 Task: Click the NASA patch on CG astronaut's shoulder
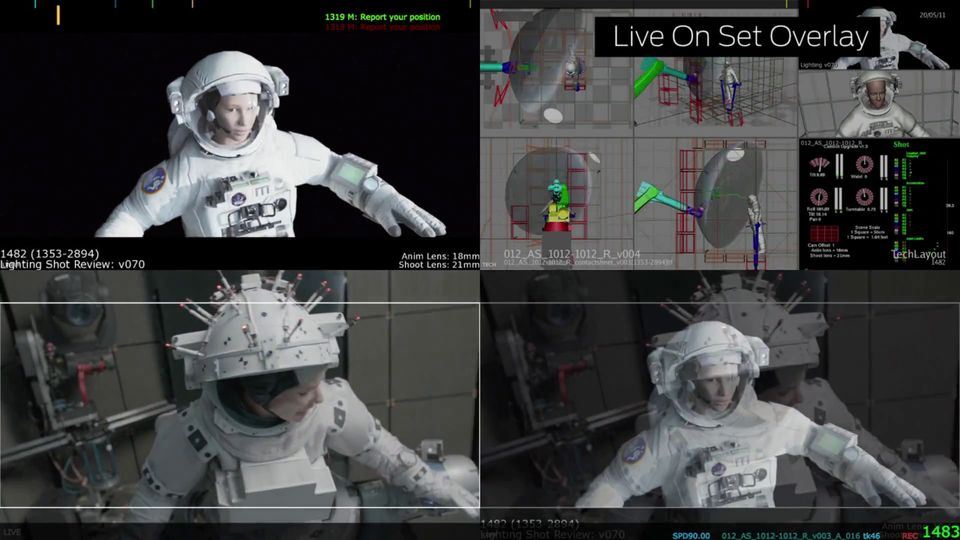pyautogui.click(x=153, y=180)
